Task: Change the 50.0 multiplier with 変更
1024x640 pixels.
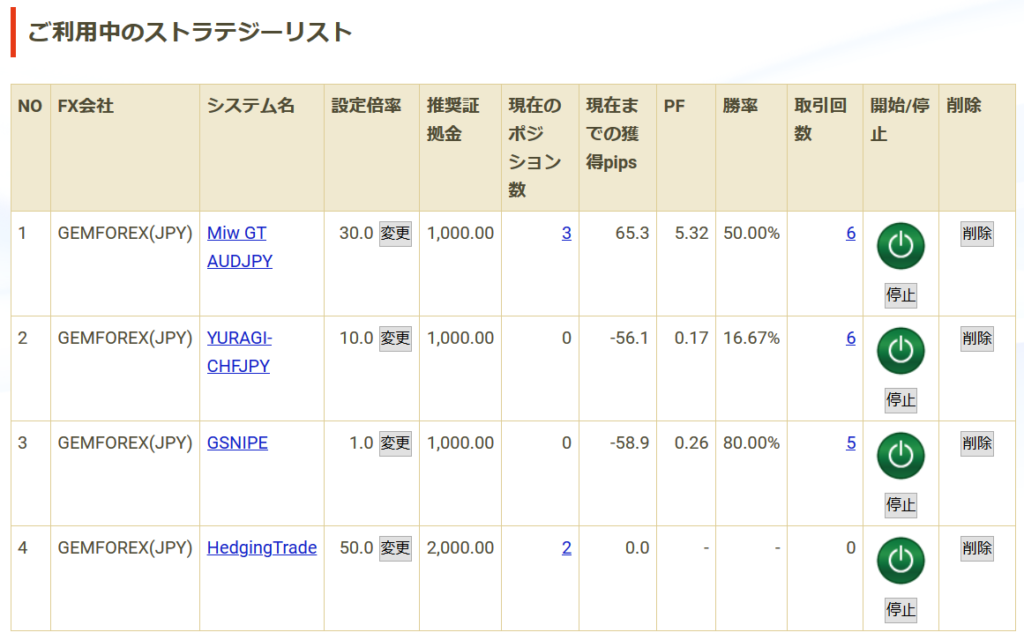Action: click(395, 548)
